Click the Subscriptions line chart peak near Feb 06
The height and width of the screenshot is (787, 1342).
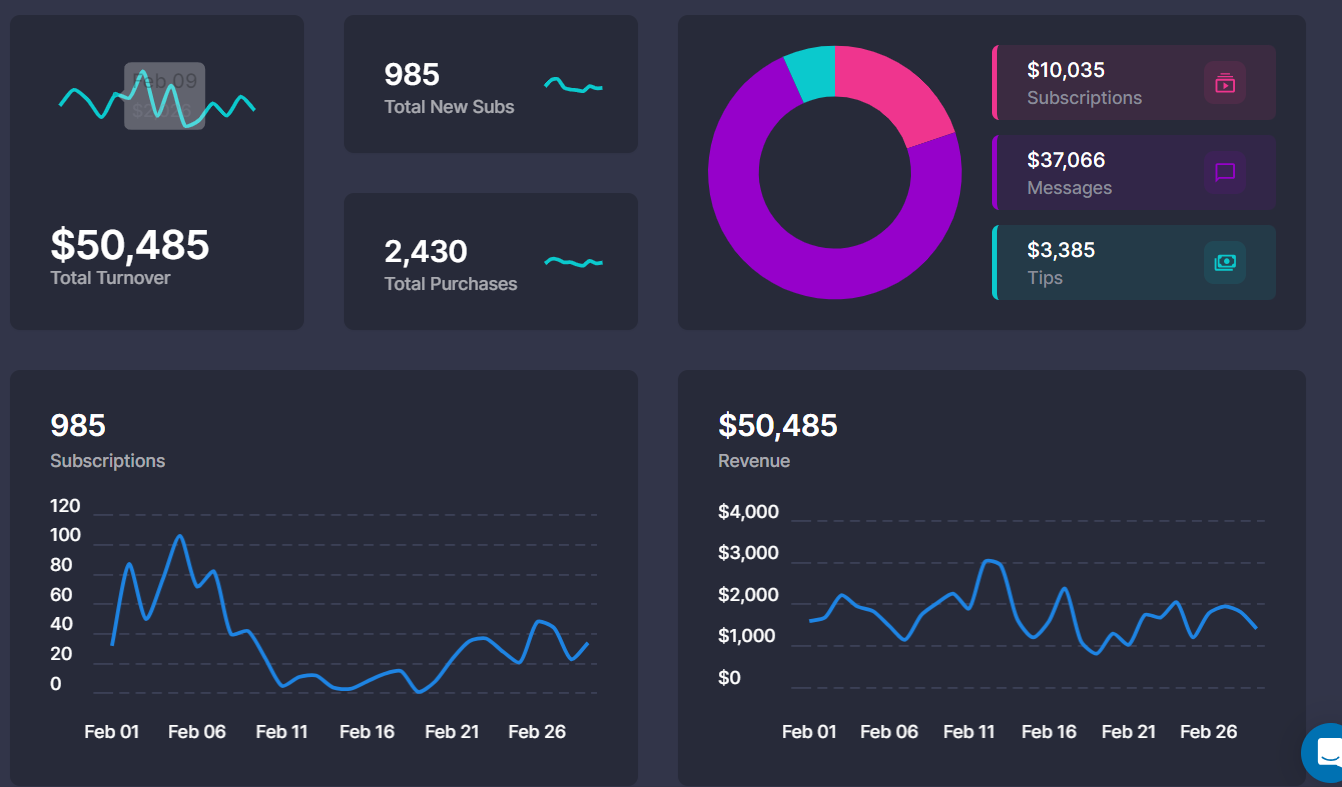coord(179,537)
